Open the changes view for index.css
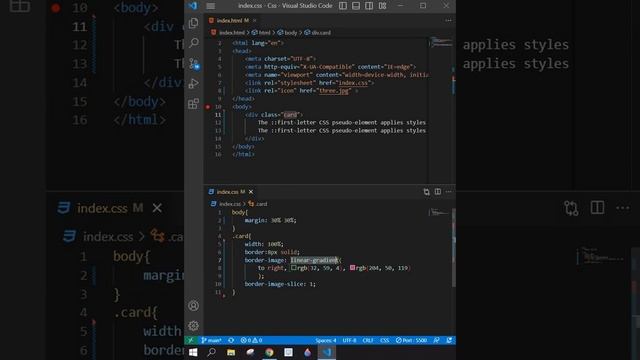The height and width of the screenshot is (360, 640). click(427, 192)
